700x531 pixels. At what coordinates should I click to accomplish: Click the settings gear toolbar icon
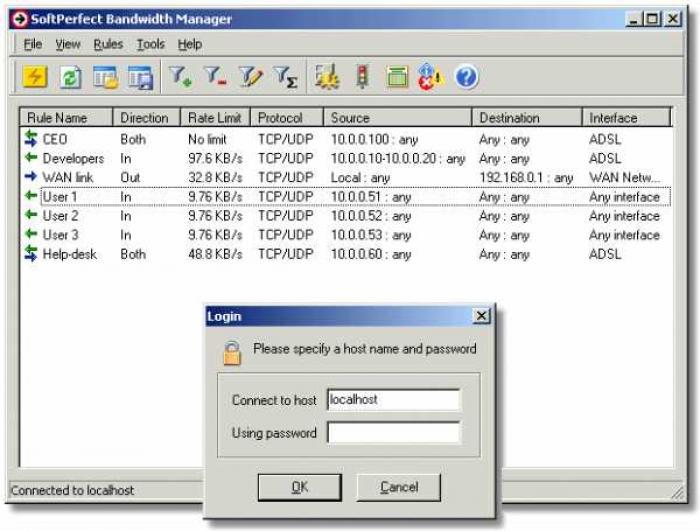(x=327, y=77)
